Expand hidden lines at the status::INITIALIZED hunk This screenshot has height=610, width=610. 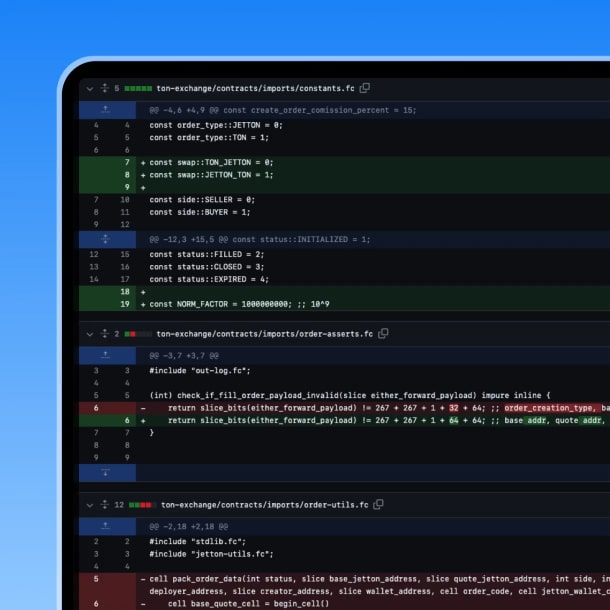click(107, 239)
